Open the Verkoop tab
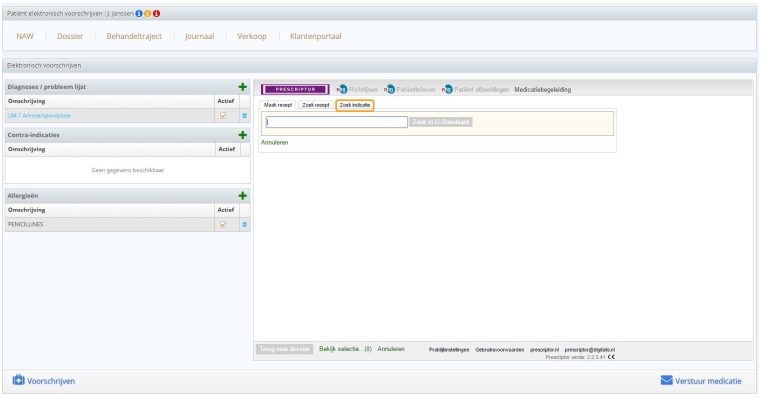Screen dimensions: 762x398 [x=252, y=36]
